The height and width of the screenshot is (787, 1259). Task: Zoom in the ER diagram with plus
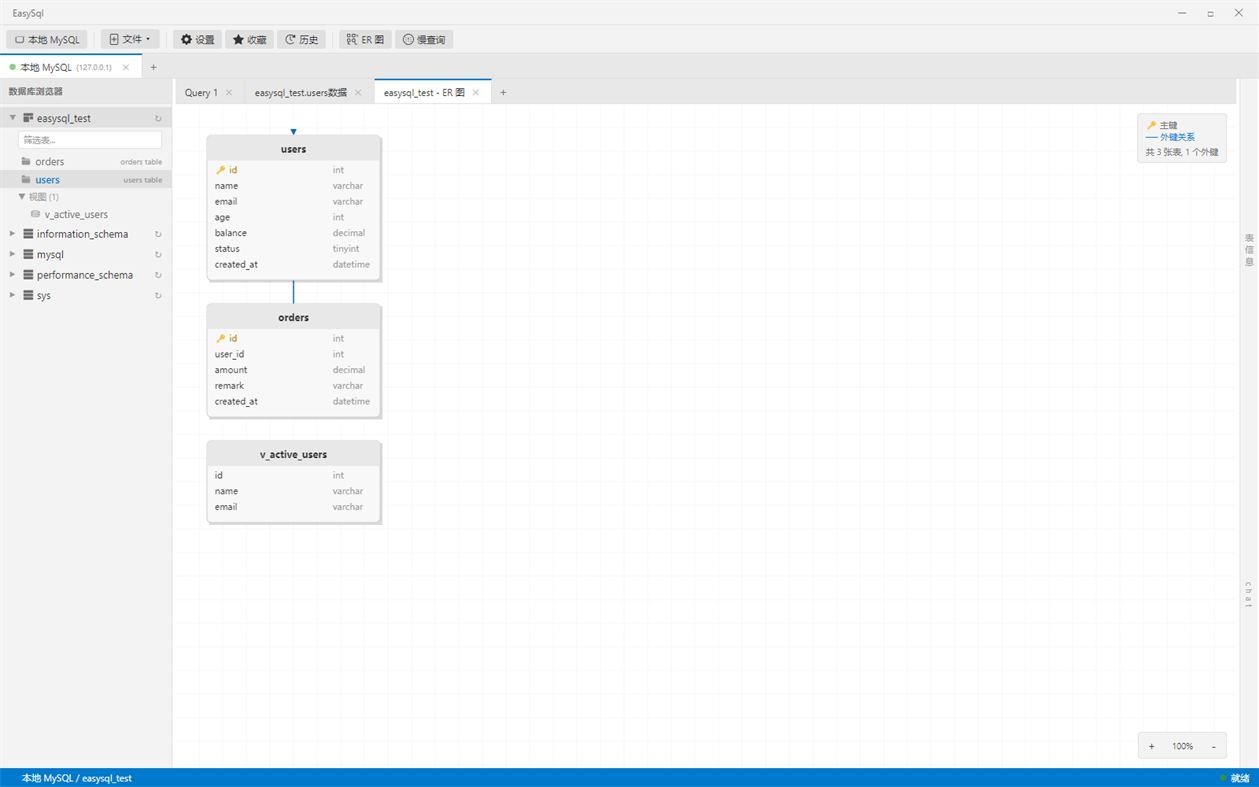pyautogui.click(x=1151, y=746)
